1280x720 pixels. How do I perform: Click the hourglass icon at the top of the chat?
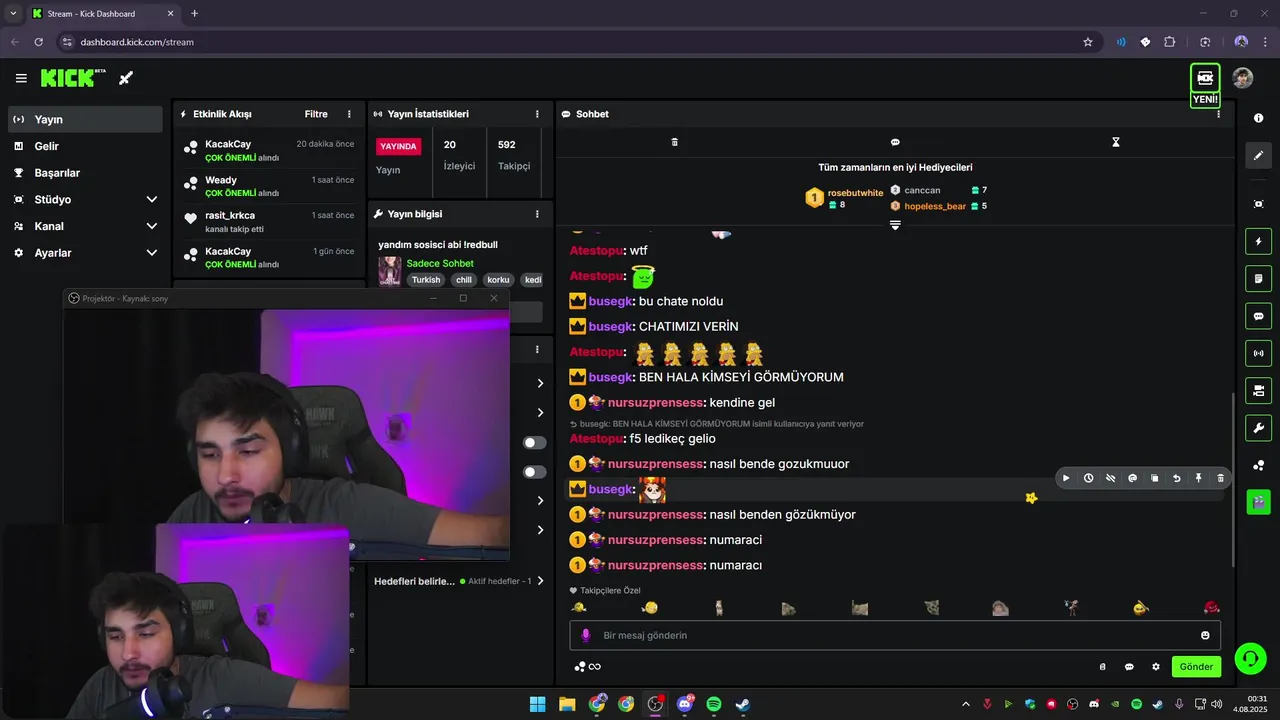(1116, 142)
